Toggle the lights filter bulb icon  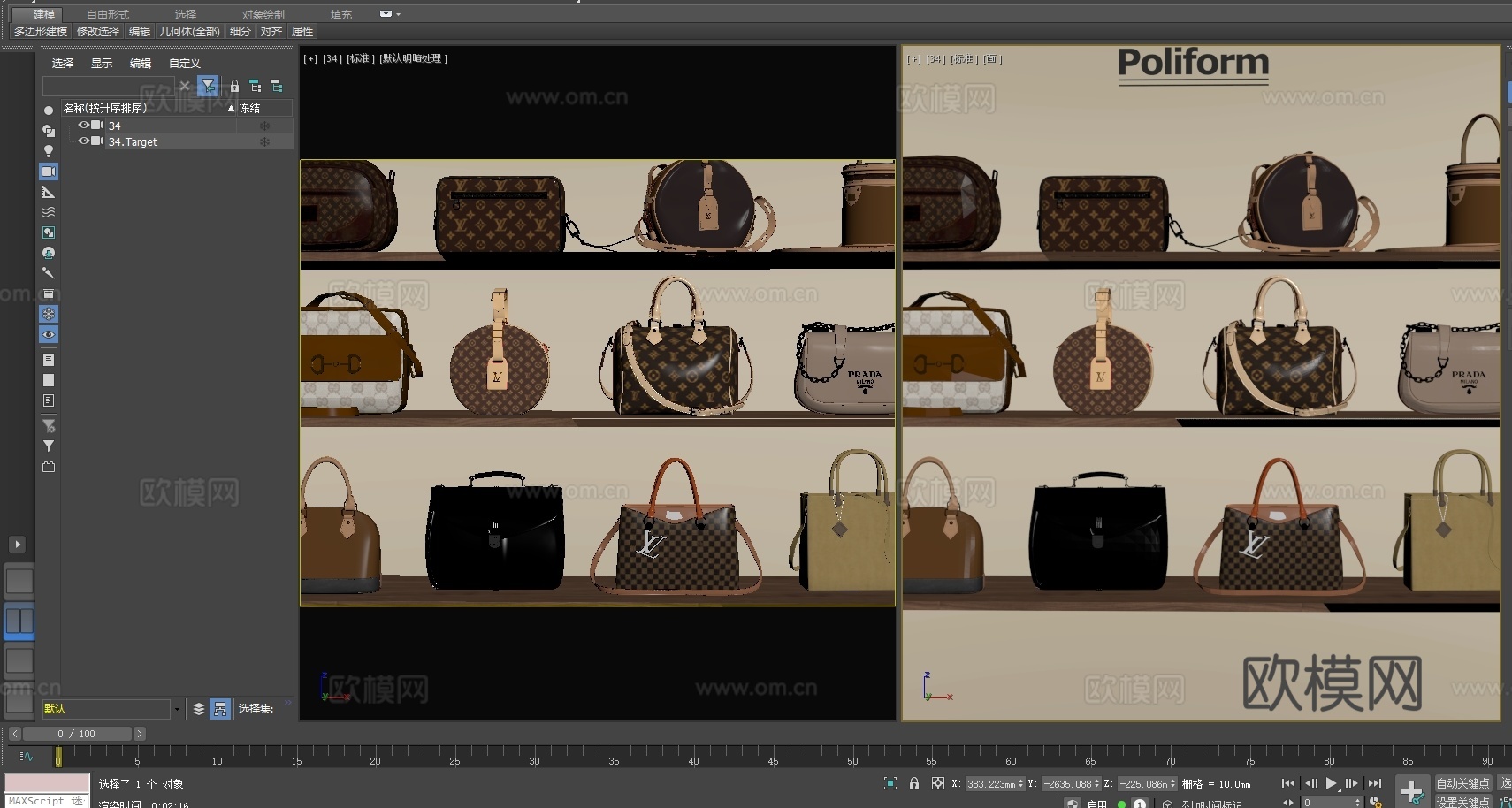[x=49, y=151]
